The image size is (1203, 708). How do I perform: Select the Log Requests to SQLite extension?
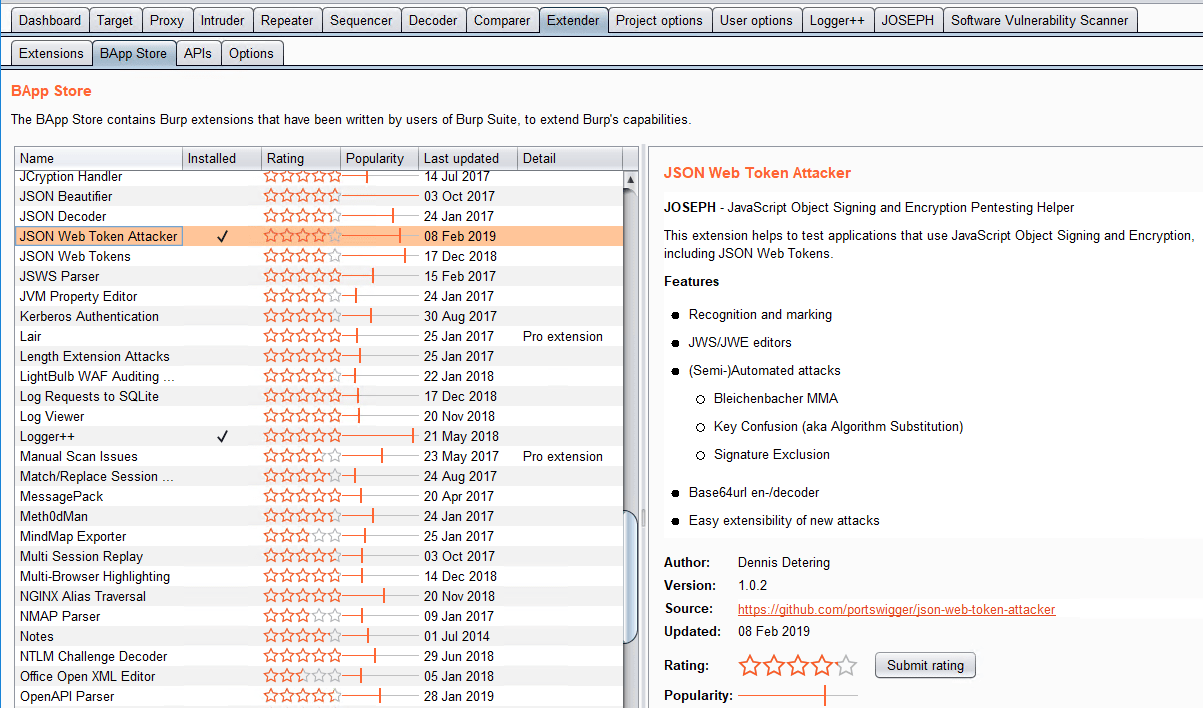click(x=319, y=396)
